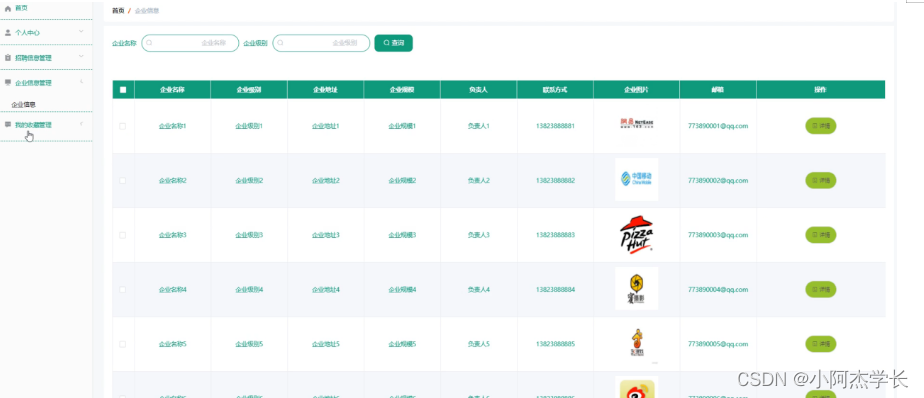Check the checkbox for 企业名称4 row

pos(123,290)
